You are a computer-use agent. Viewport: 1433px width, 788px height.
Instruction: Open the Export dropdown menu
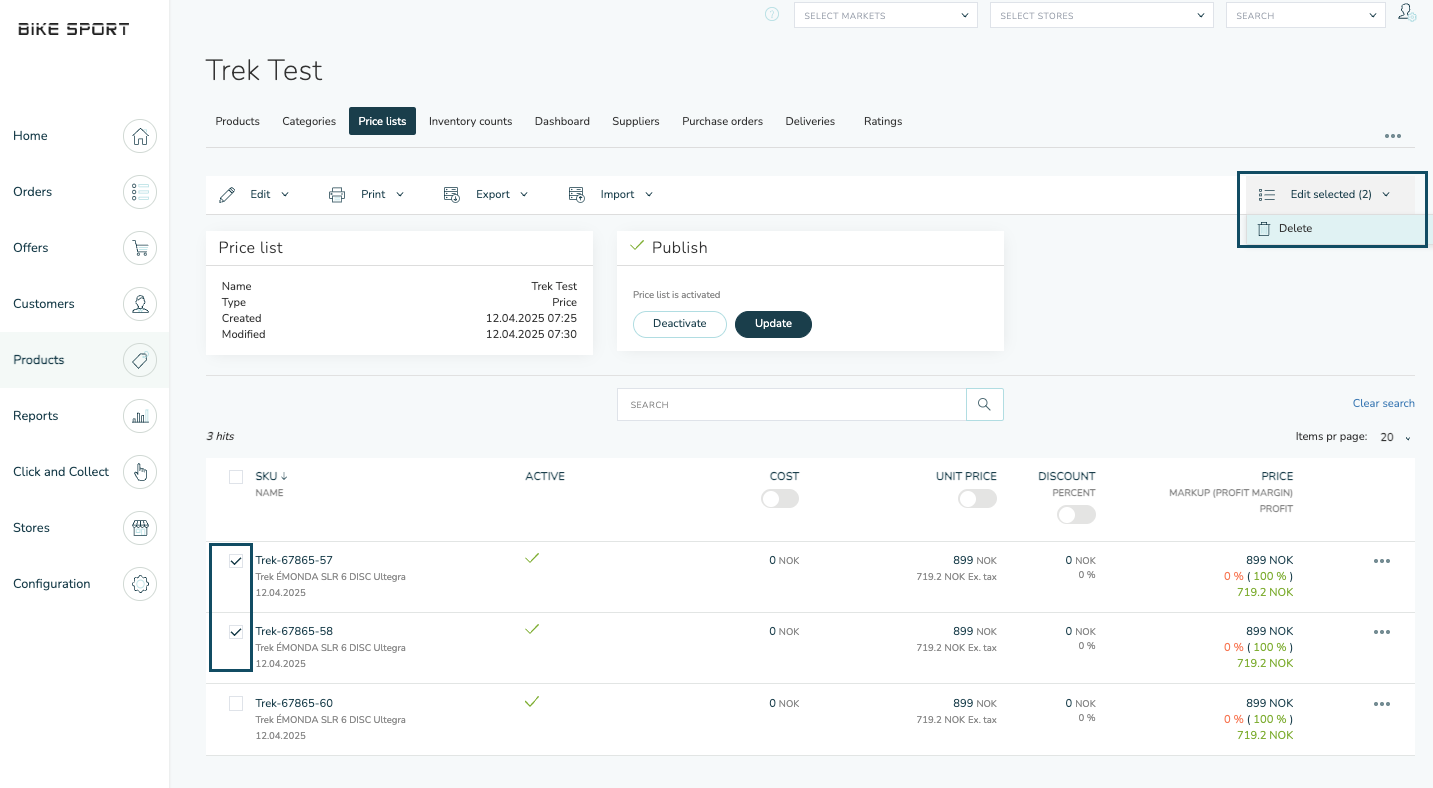pos(486,195)
